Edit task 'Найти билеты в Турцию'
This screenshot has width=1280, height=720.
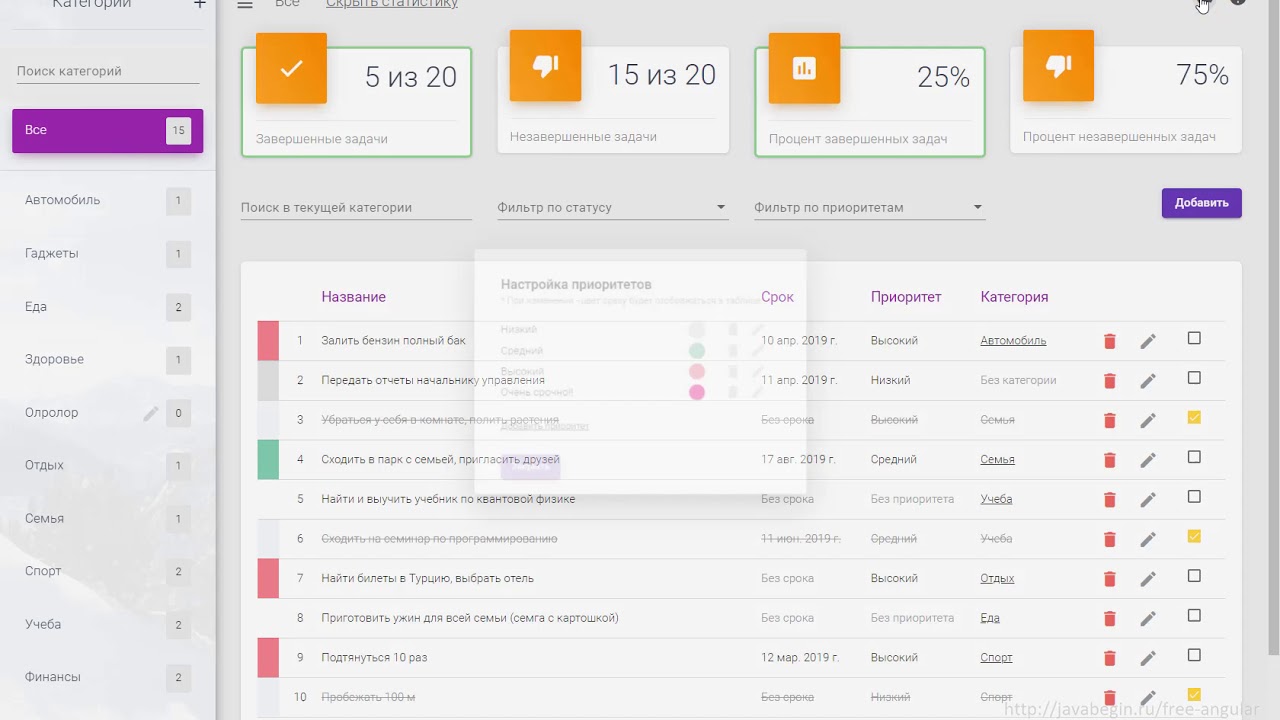pos(1148,578)
